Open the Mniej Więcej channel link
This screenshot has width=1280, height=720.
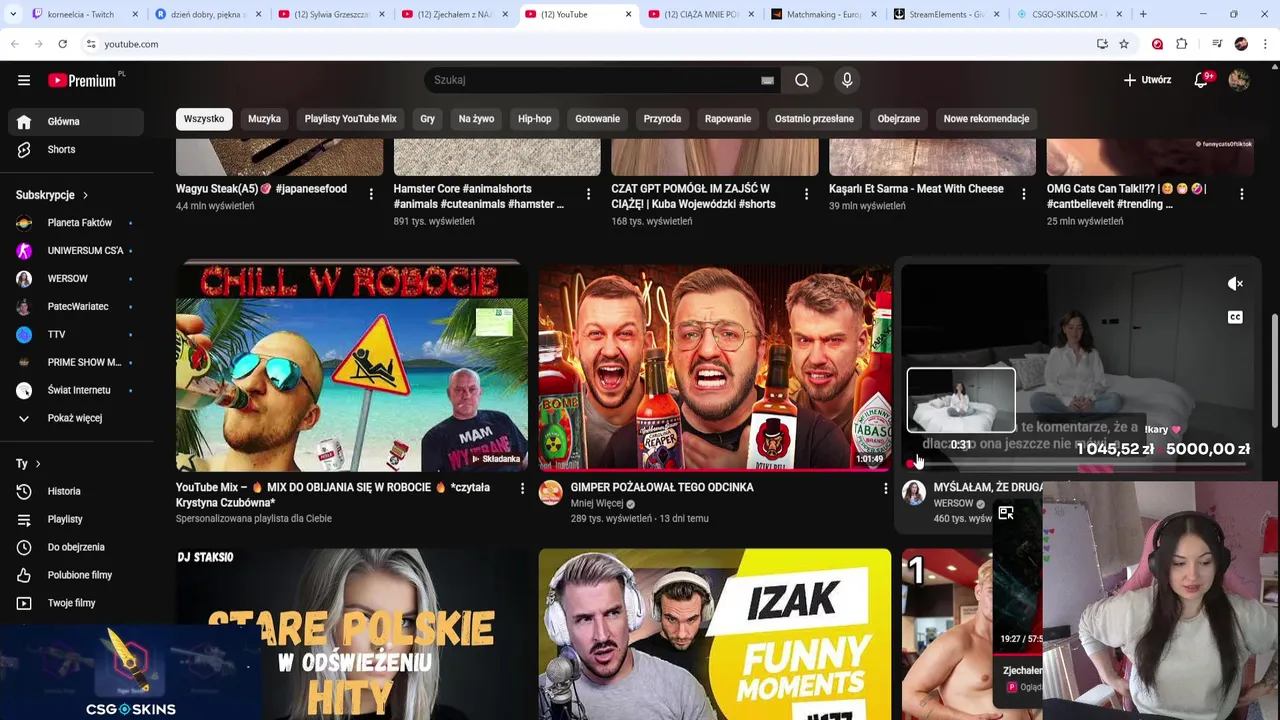[x=597, y=504]
